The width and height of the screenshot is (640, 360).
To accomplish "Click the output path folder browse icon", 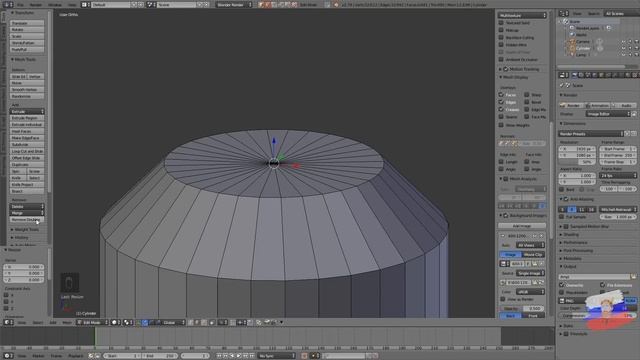I will pyautogui.click(x=633, y=277).
